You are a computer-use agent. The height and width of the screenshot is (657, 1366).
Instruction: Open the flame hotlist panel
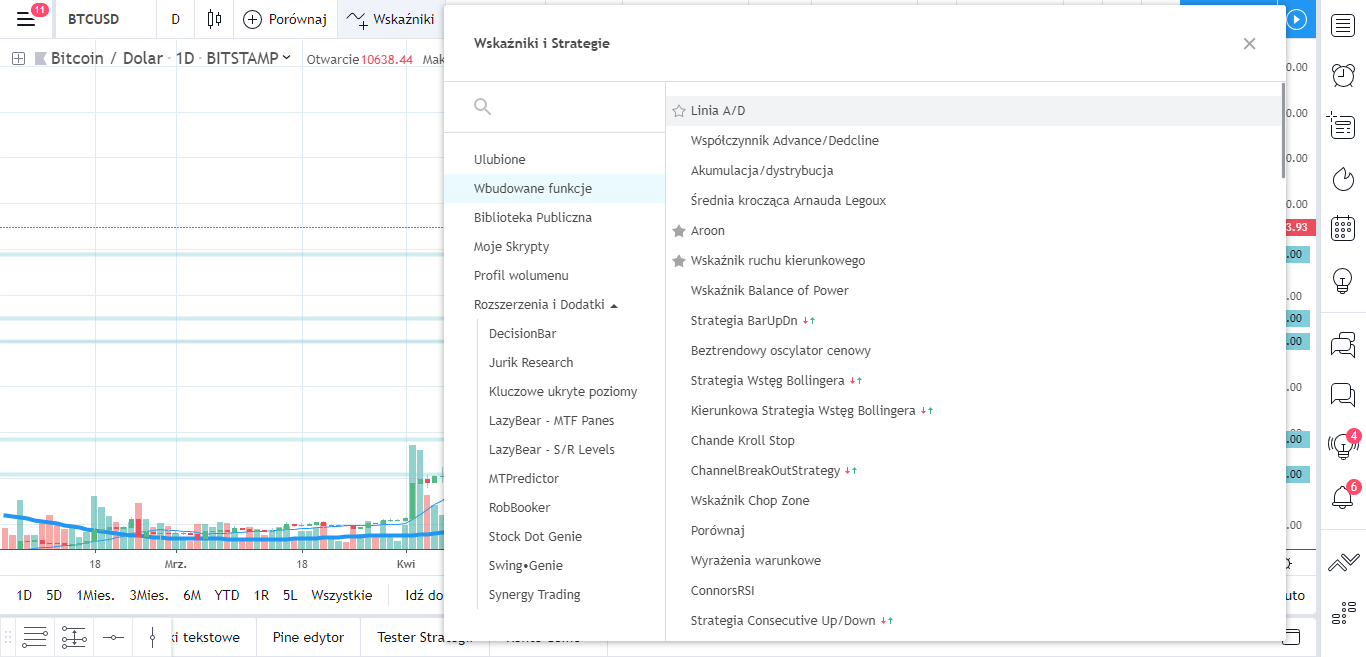pyautogui.click(x=1342, y=179)
